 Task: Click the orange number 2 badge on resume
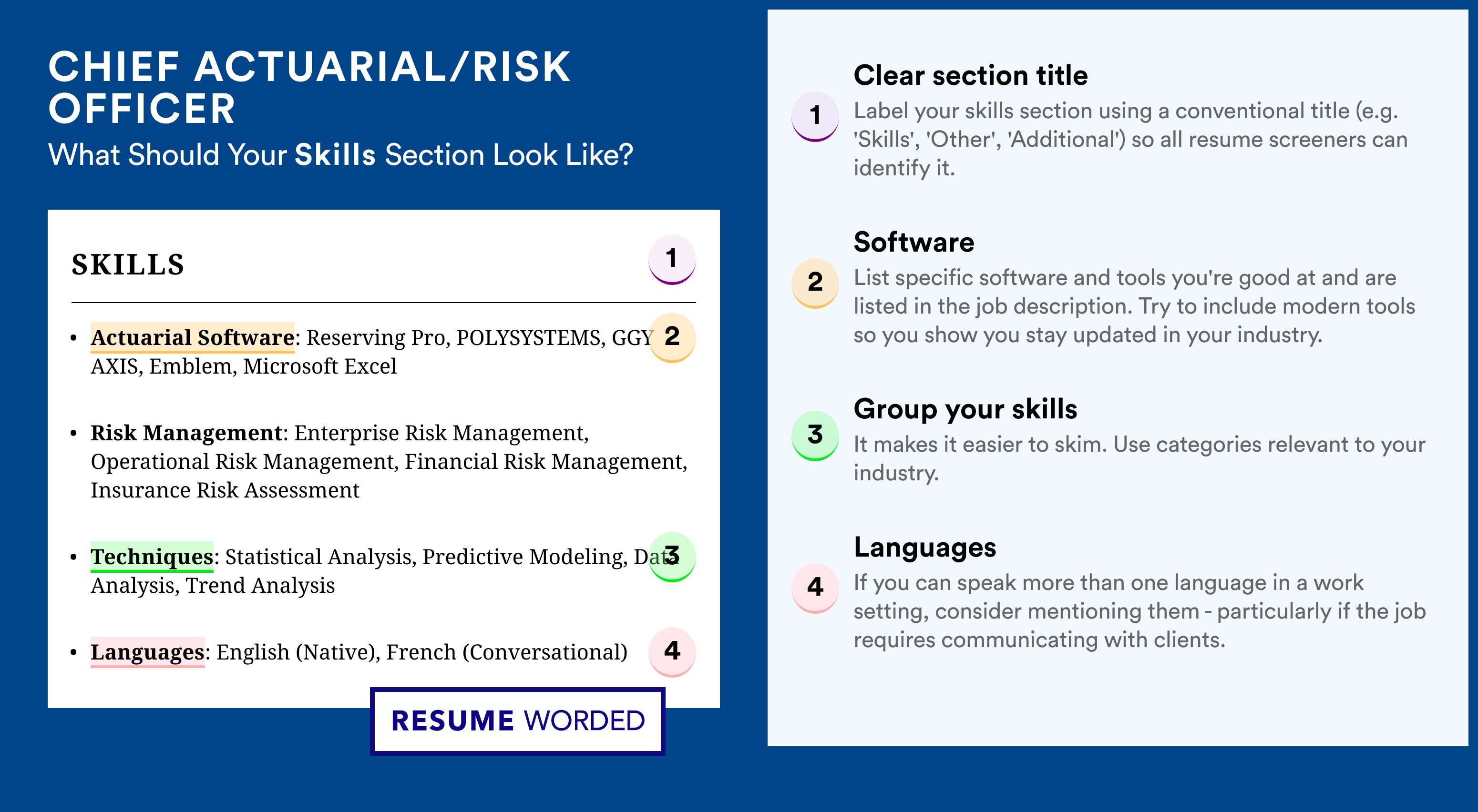(672, 337)
